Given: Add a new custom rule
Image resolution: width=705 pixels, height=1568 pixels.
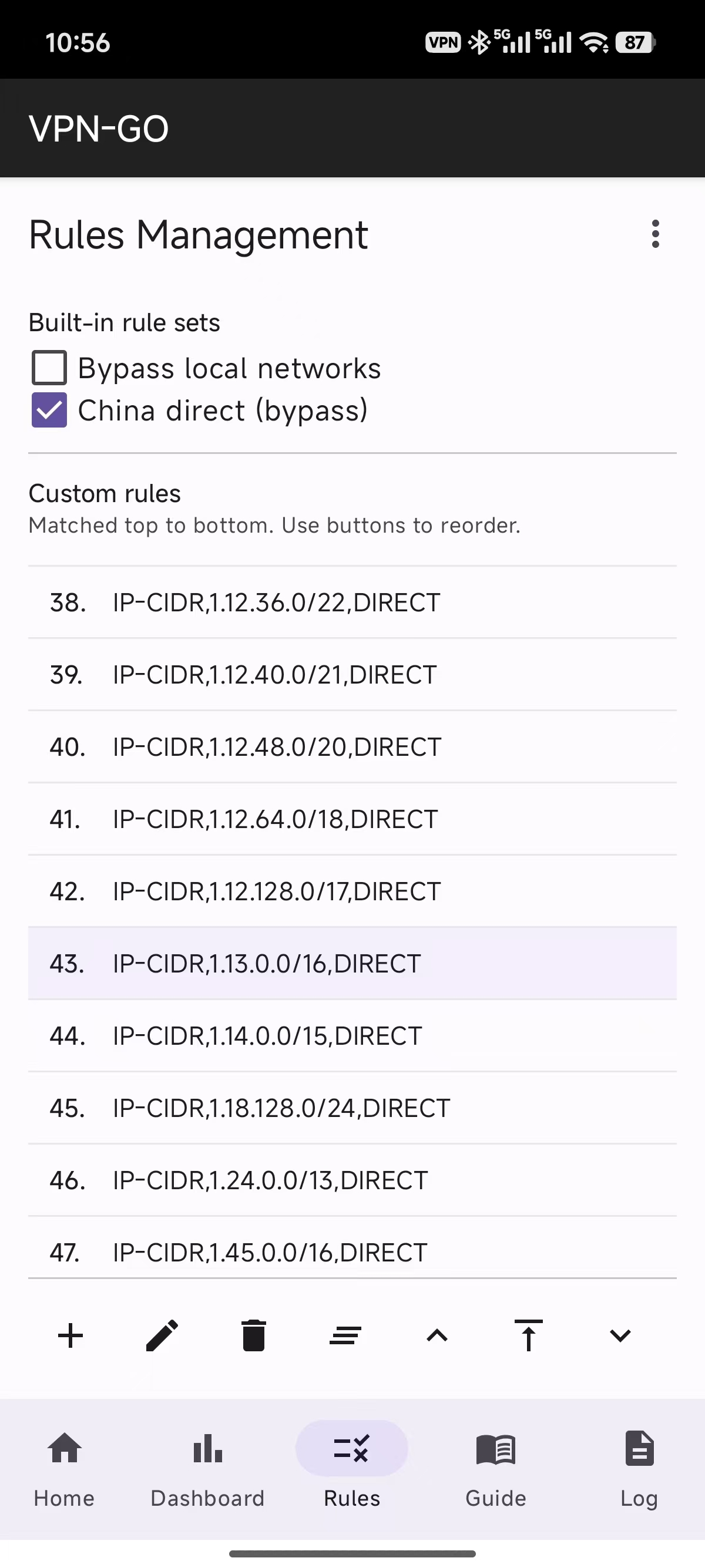Looking at the screenshot, I should point(70,1336).
